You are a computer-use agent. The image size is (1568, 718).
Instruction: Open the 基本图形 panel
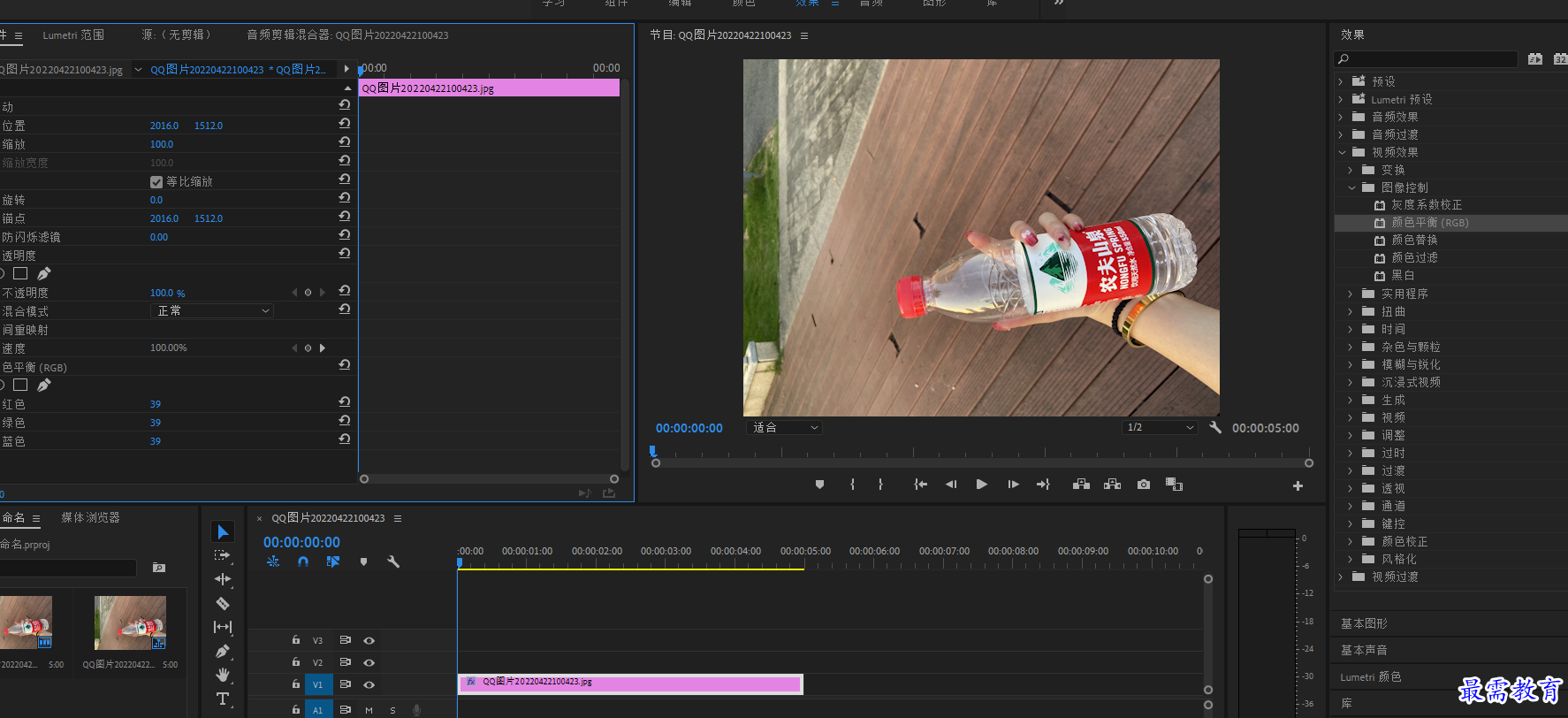[x=1364, y=623]
